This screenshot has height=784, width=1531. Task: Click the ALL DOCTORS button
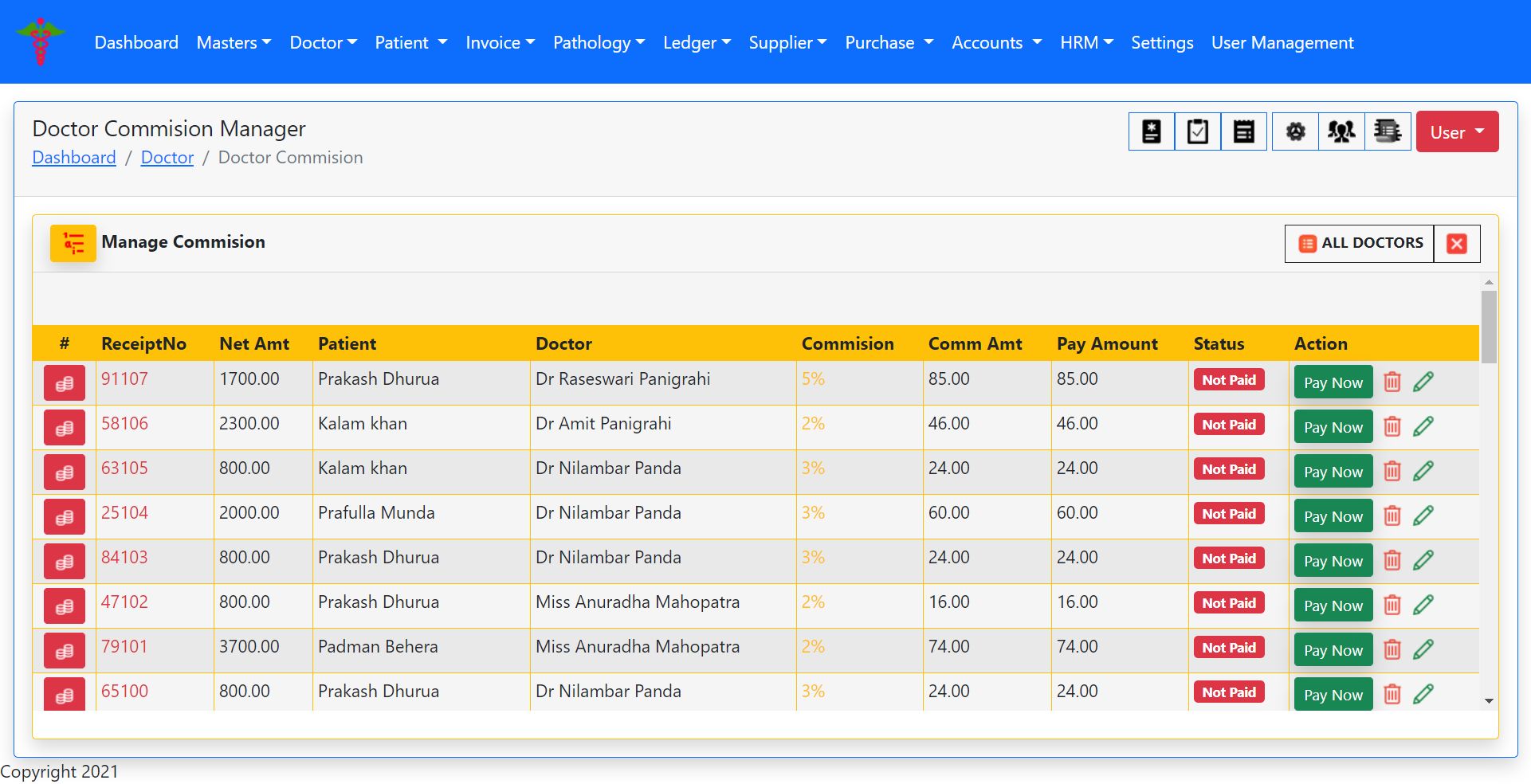(1360, 244)
